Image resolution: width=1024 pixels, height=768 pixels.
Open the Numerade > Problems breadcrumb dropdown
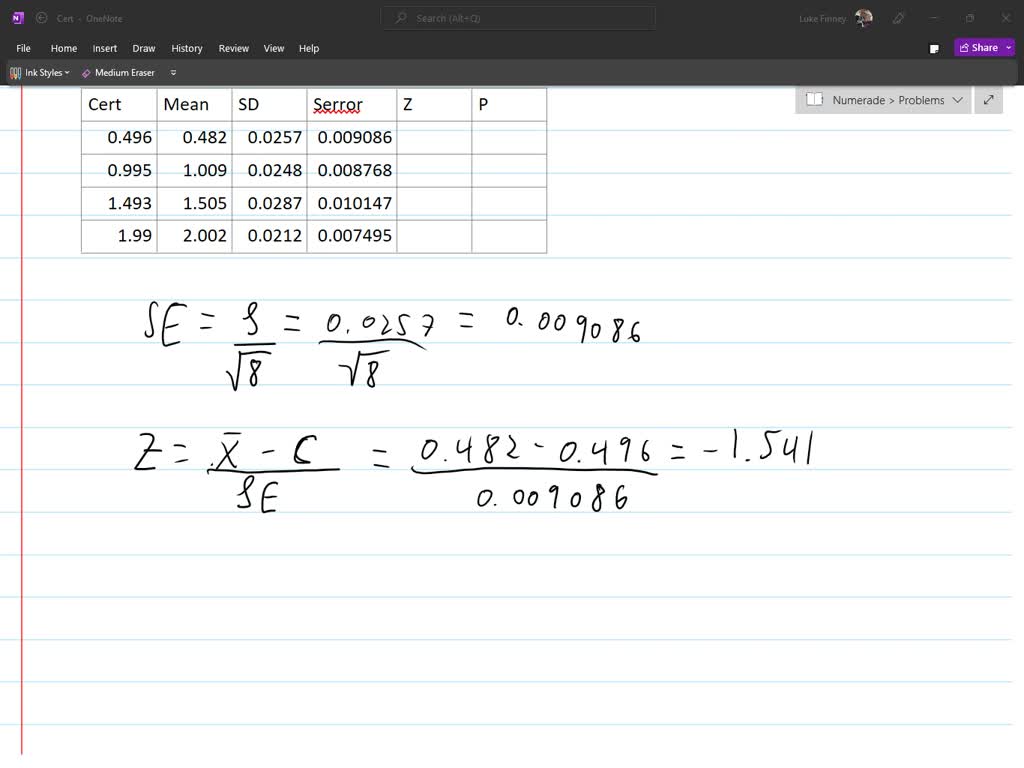click(x=957, y=100)
